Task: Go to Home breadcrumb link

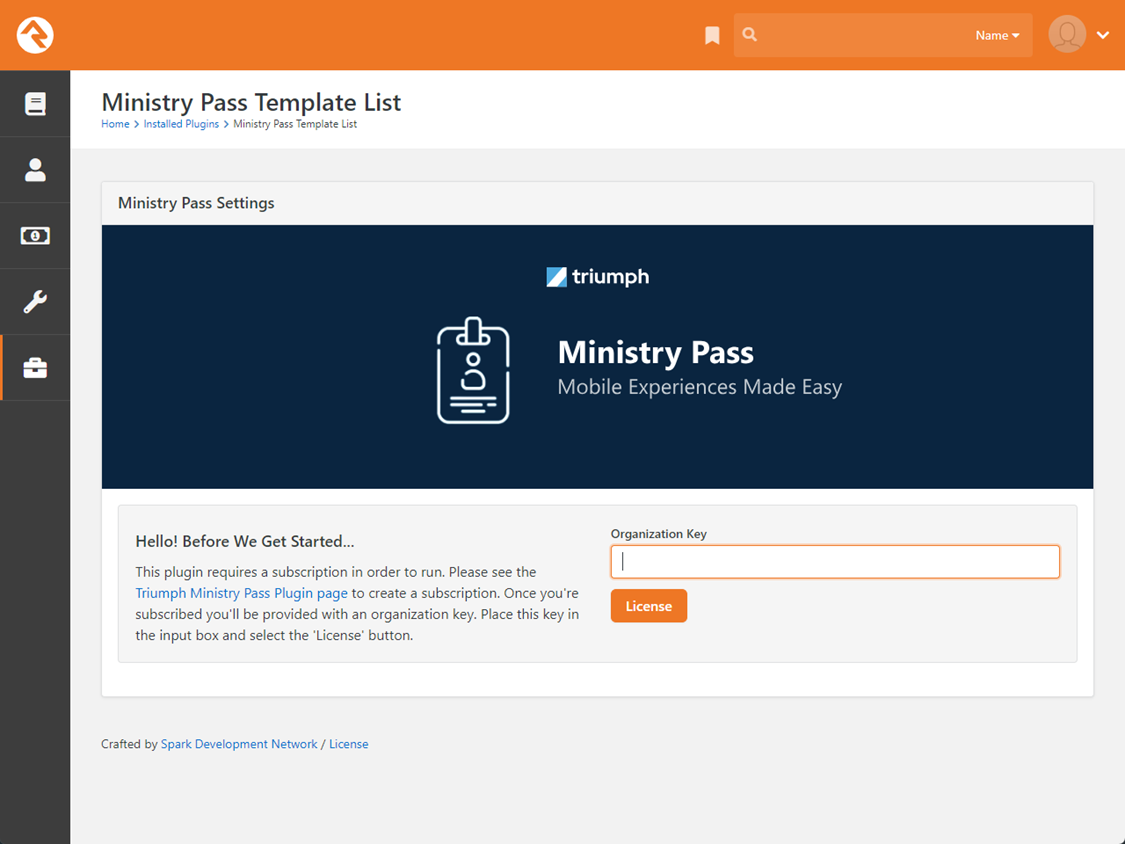Action: pyautogui.click(x=115, y=124)
